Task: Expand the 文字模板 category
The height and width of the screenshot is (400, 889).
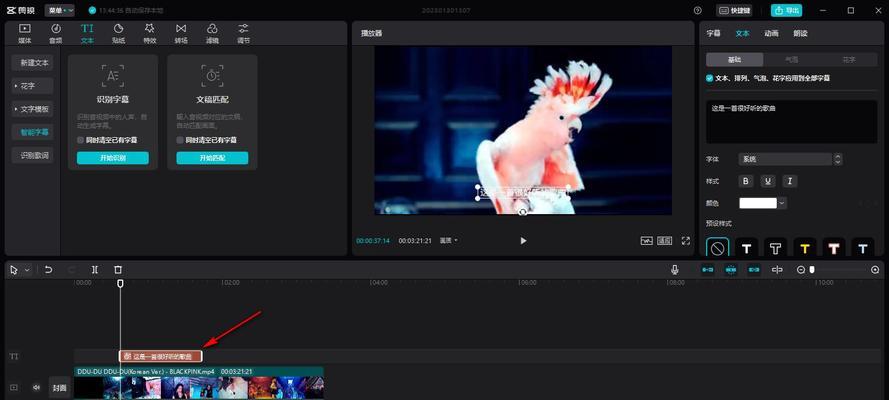Action: point(33,109)
